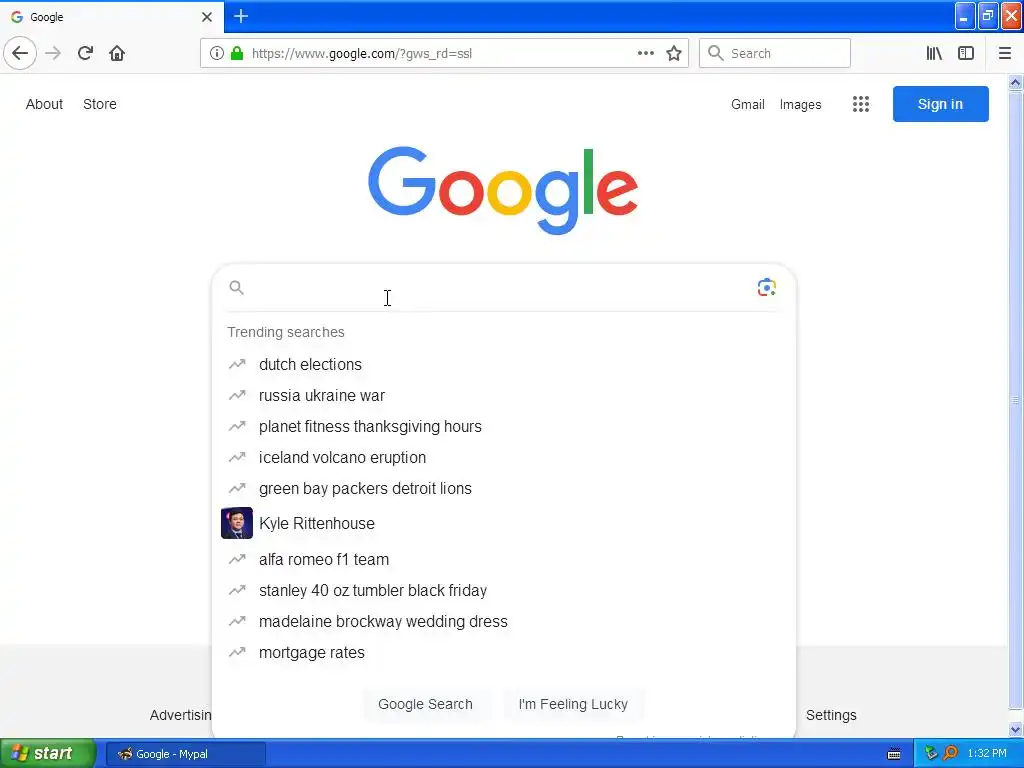Toggle the sidebar view icon

pos(966,53)
